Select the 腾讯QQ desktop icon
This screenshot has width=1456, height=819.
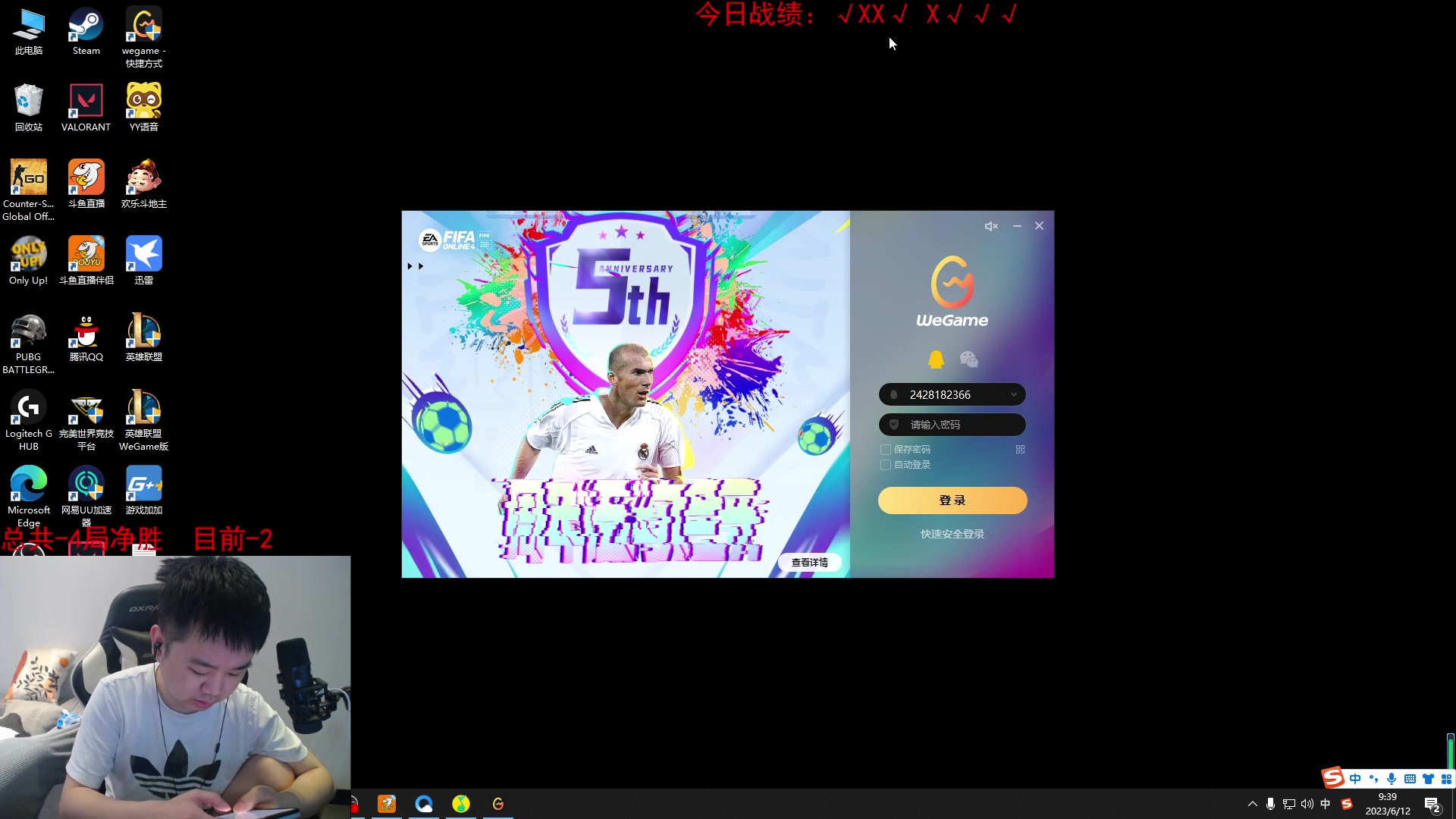[x=86, y=337]
